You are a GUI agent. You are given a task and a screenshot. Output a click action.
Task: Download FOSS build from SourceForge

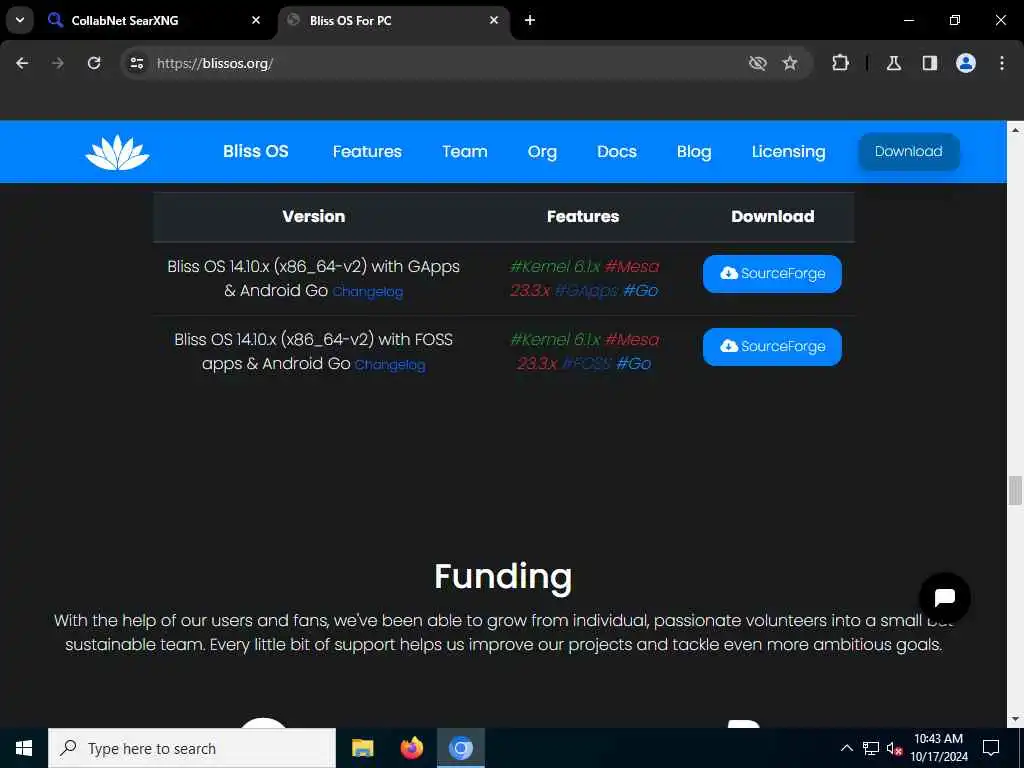pos(773,347)
